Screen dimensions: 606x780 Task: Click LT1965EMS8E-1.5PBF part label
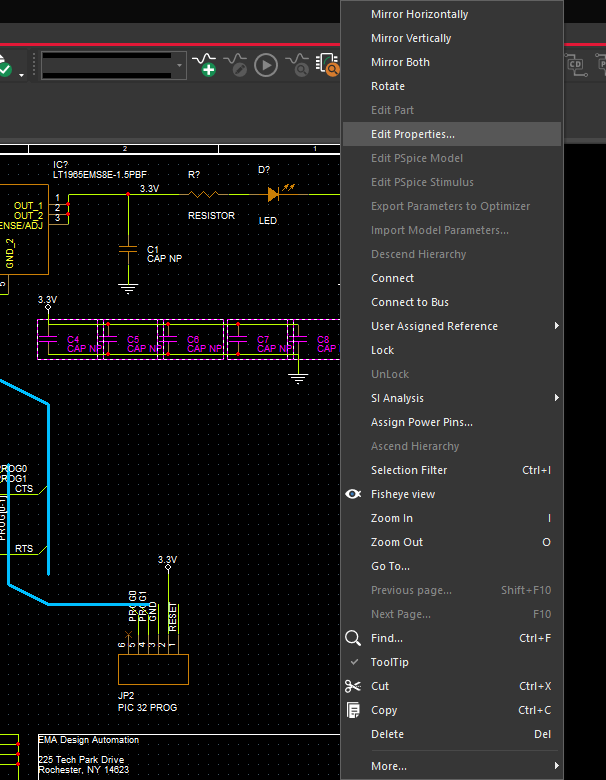click(x=100, y=175)
